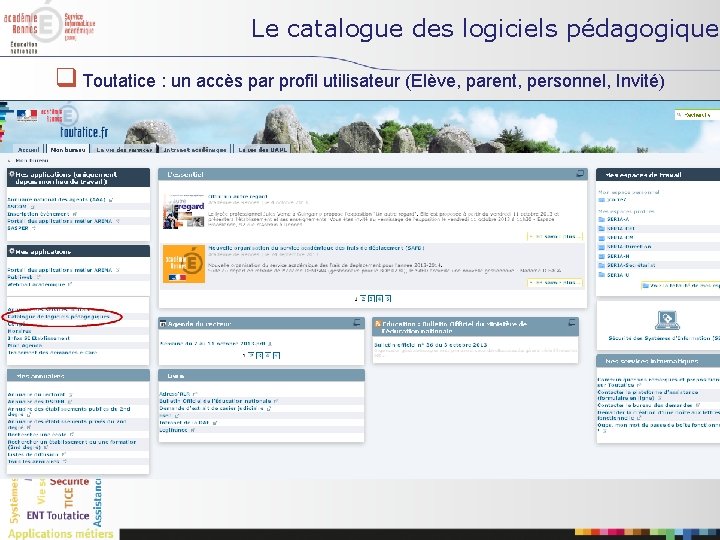
Task: Click the SERIA-N folder icon
Action: pyautogui.click(x=602, y=256)
